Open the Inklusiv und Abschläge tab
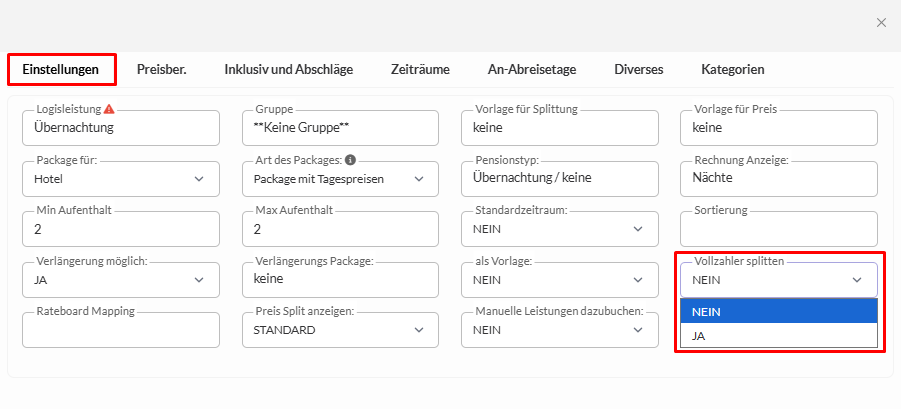Viewport: 901px width, 409px height. [288, 70]
